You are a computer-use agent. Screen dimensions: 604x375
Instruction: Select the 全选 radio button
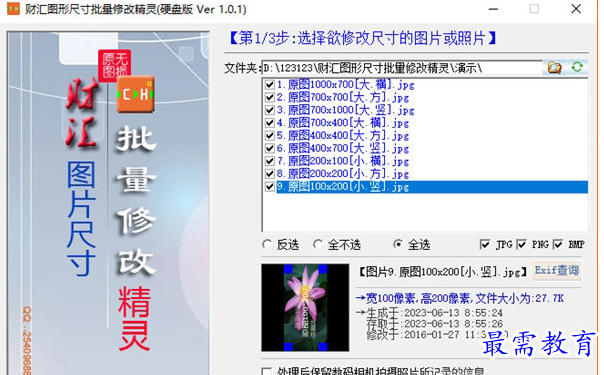tap(398, 244)
